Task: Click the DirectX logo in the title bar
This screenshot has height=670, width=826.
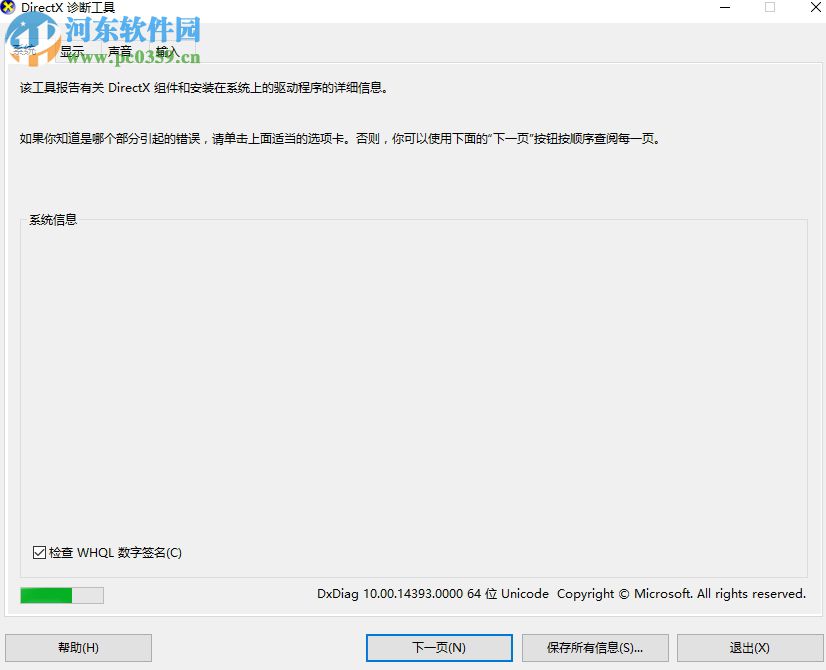Action: pos(8,7)
